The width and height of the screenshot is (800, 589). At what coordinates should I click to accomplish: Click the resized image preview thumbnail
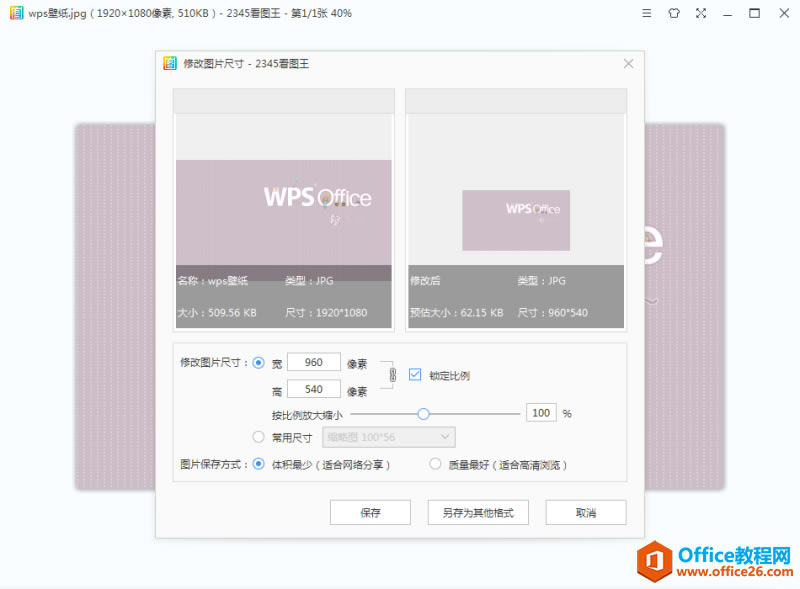pyautogui.click(x=516, y=220)
